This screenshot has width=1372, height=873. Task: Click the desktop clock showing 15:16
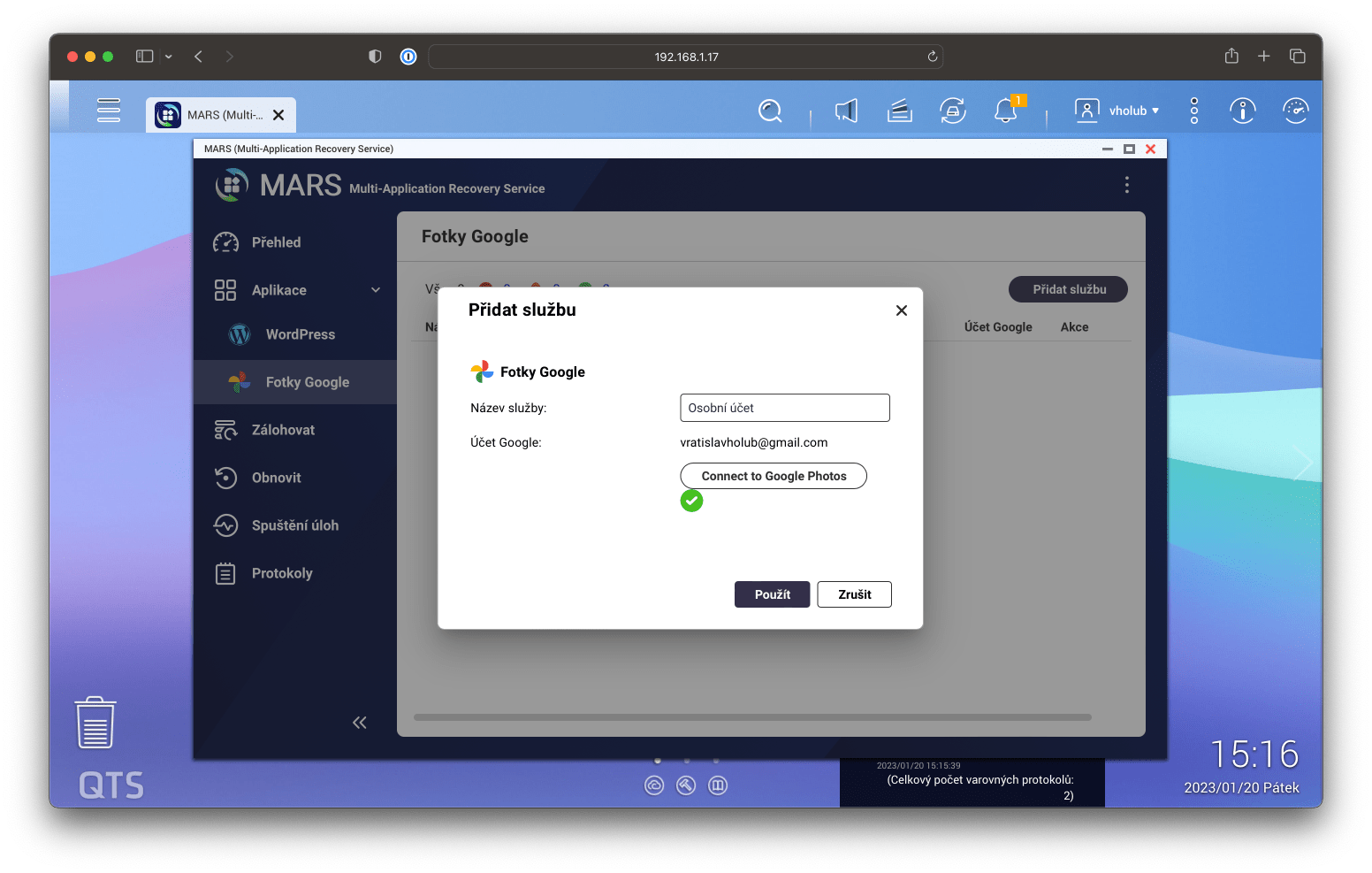point(1254,755)
